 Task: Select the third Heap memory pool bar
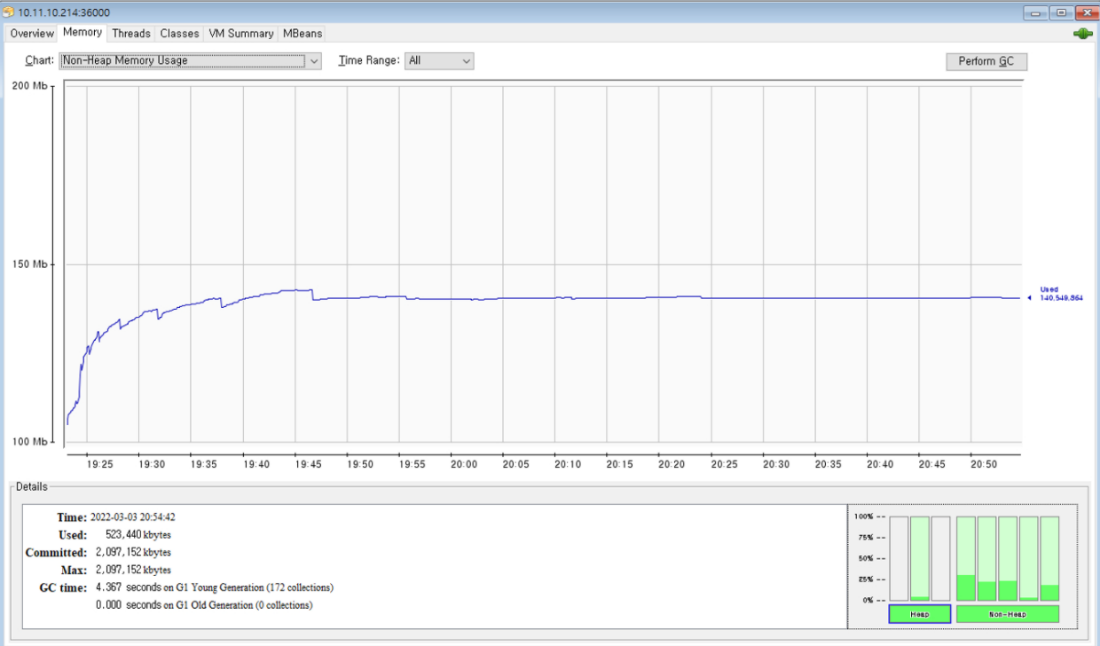pos(940,558)
